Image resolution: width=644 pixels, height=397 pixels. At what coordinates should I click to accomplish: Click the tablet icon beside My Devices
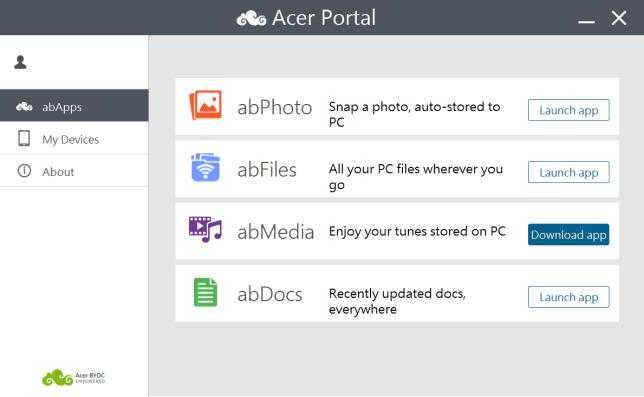(x=24, y=138)
